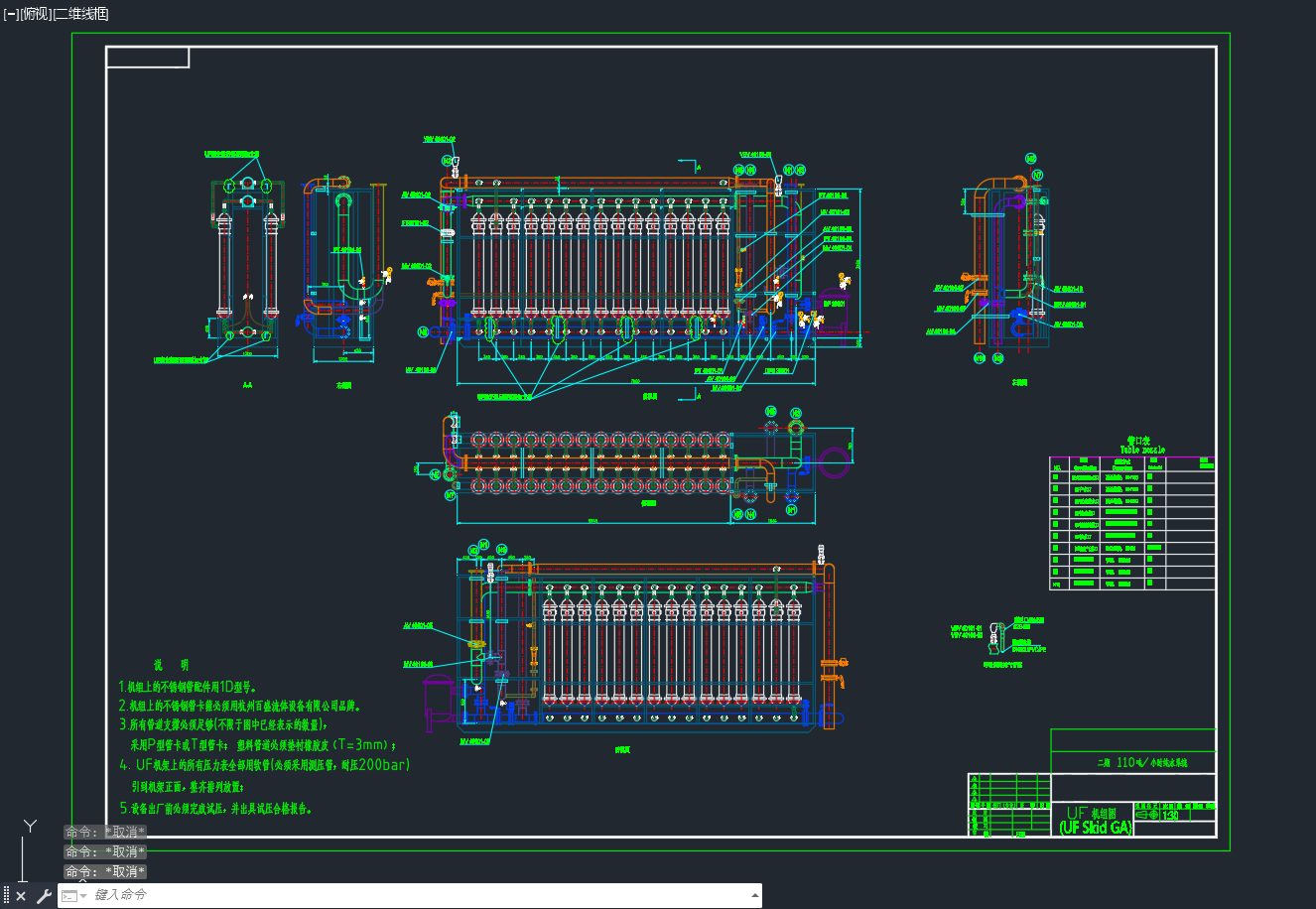Select the Table nozzle heading

tap(1142, 450)
